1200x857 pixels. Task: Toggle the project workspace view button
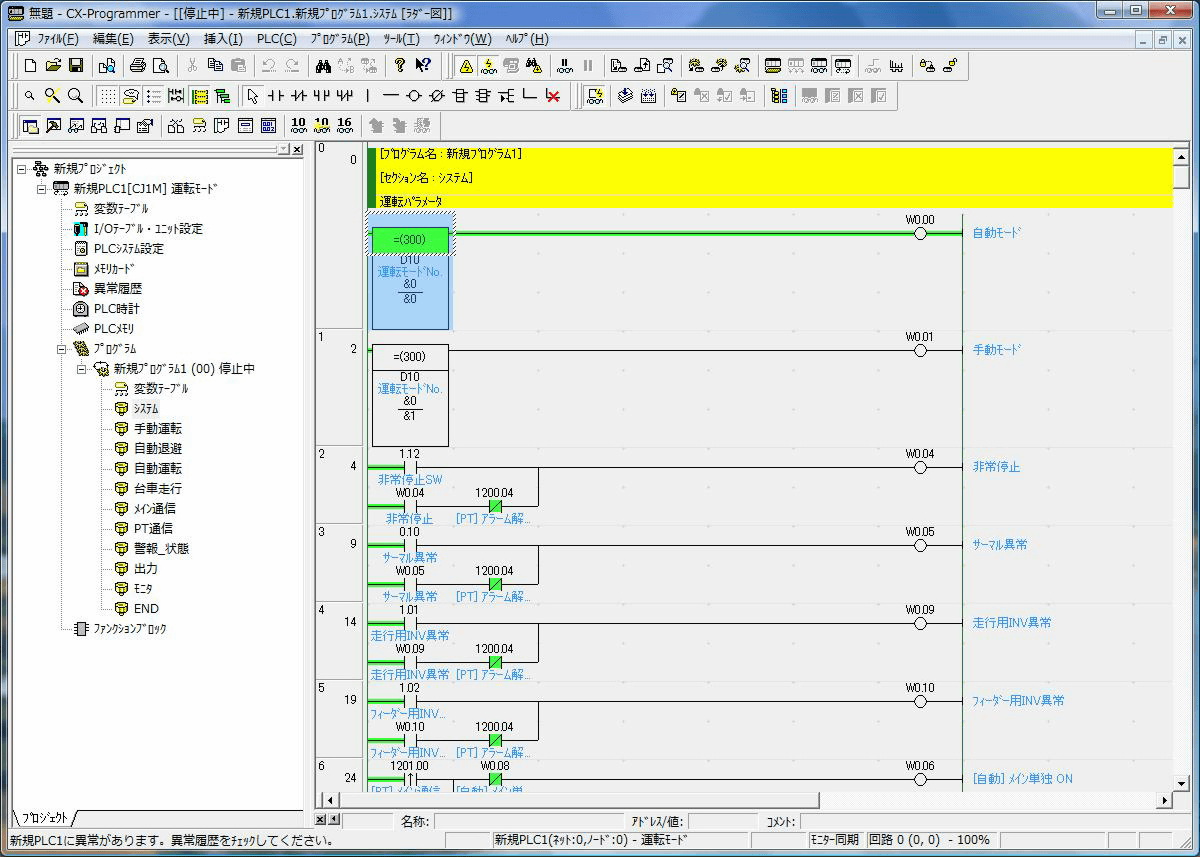30,126
